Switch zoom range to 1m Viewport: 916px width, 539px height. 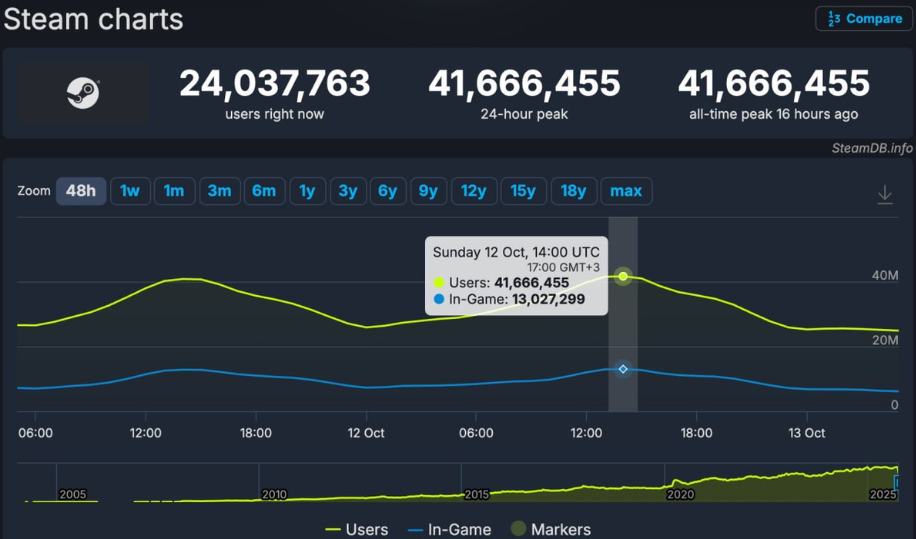(174, 191)
